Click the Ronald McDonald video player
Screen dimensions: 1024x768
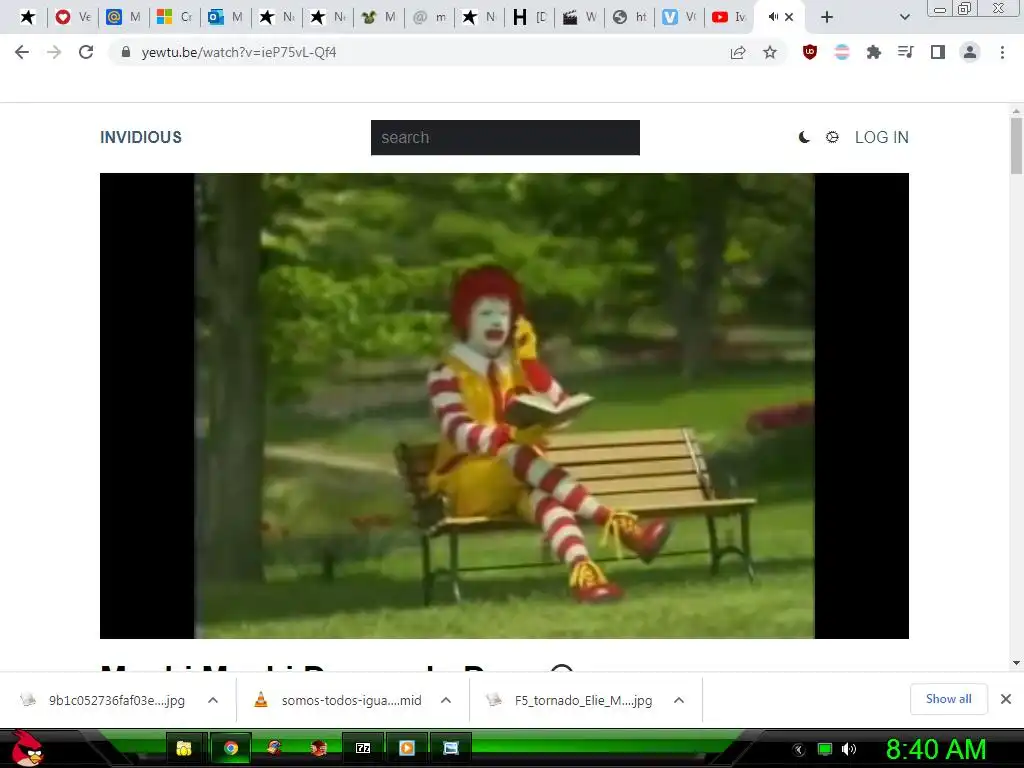[x=504, y=406]
